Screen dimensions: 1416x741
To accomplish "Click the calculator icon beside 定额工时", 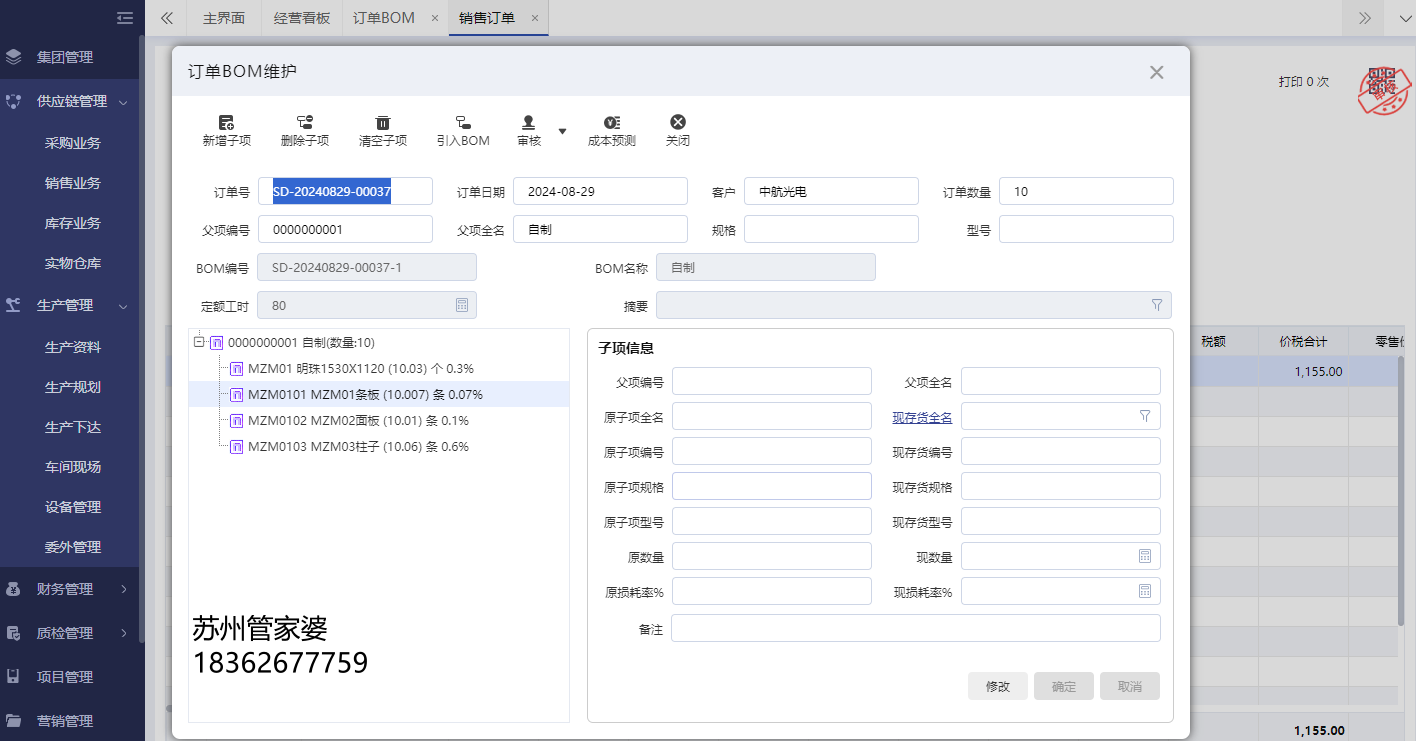I will [462, 305].
